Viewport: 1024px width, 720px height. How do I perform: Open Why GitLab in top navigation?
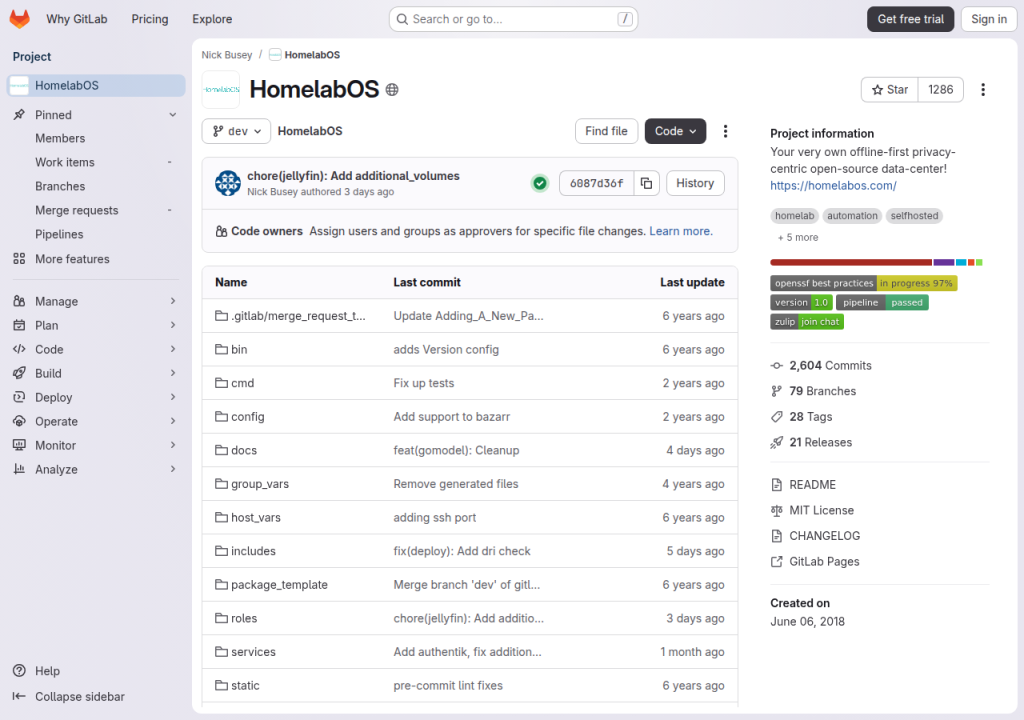(76, 19)
